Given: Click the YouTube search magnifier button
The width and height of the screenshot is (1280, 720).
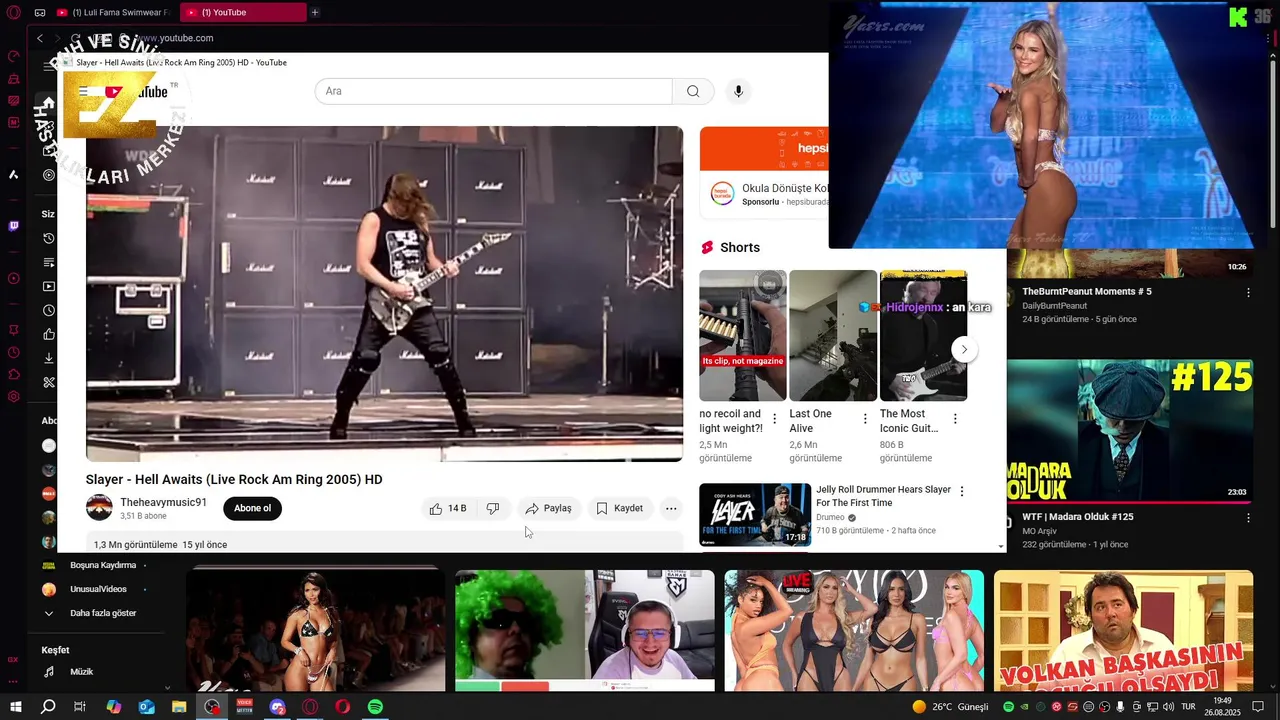Looking at the screenshot, I should click(693, 91).
